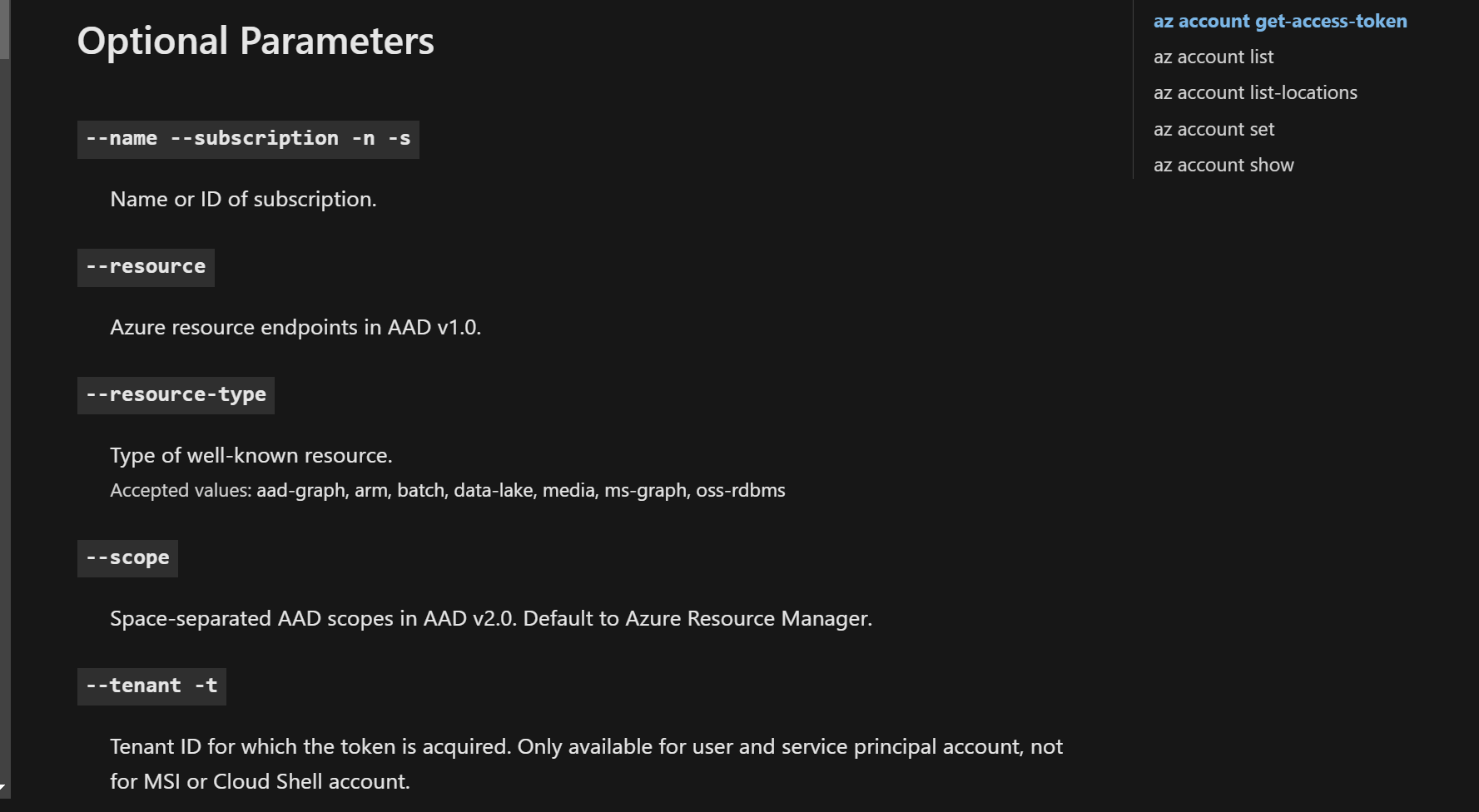Click the scroll down arrow at bottom-left
This screenshot has height=812, width=1479.
pos(4,787)
